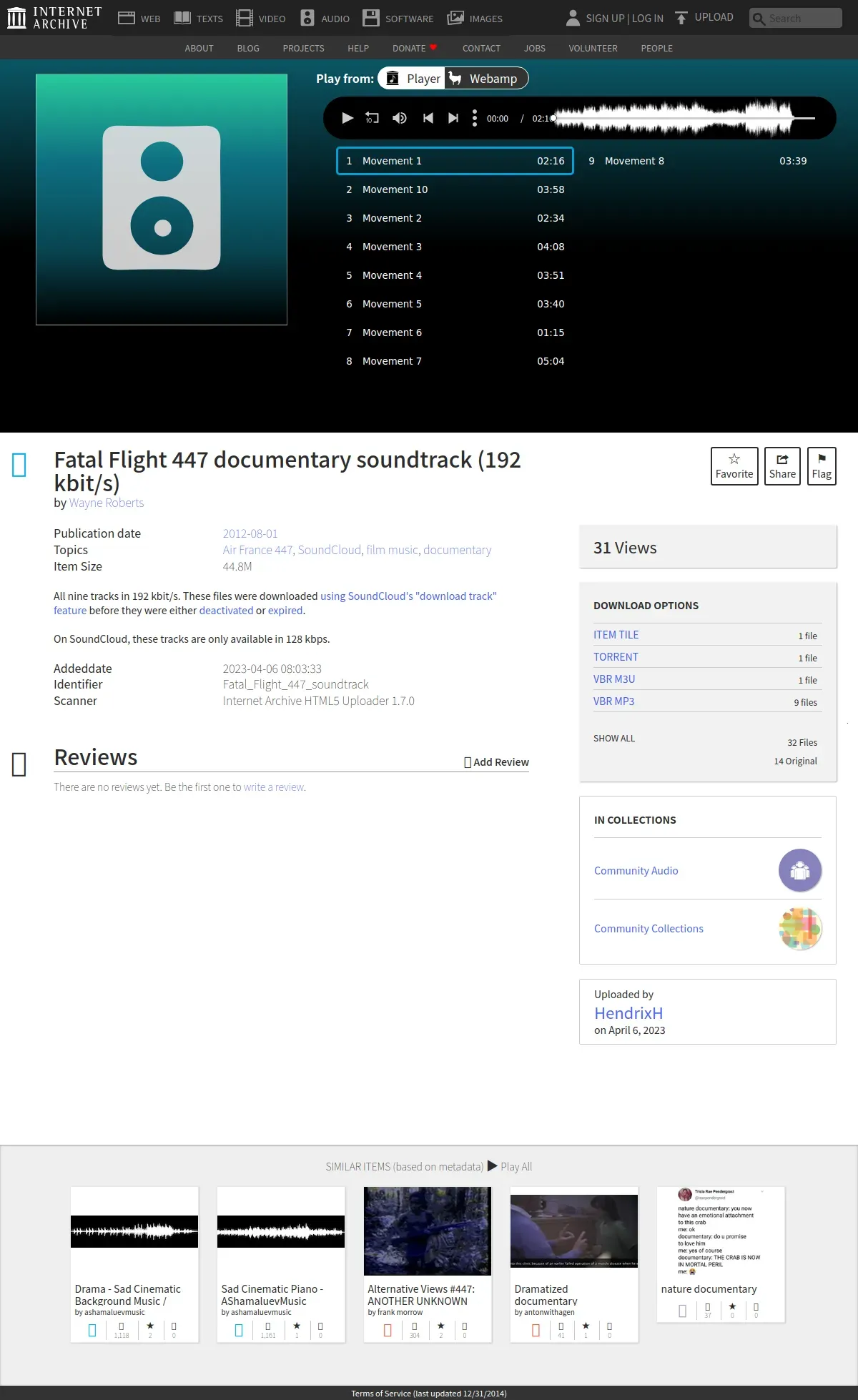Image resolution: width=858 pixels, height=1400 pixels.
Task: Open the Projects menu item
Action: click(x=303, y=48)
